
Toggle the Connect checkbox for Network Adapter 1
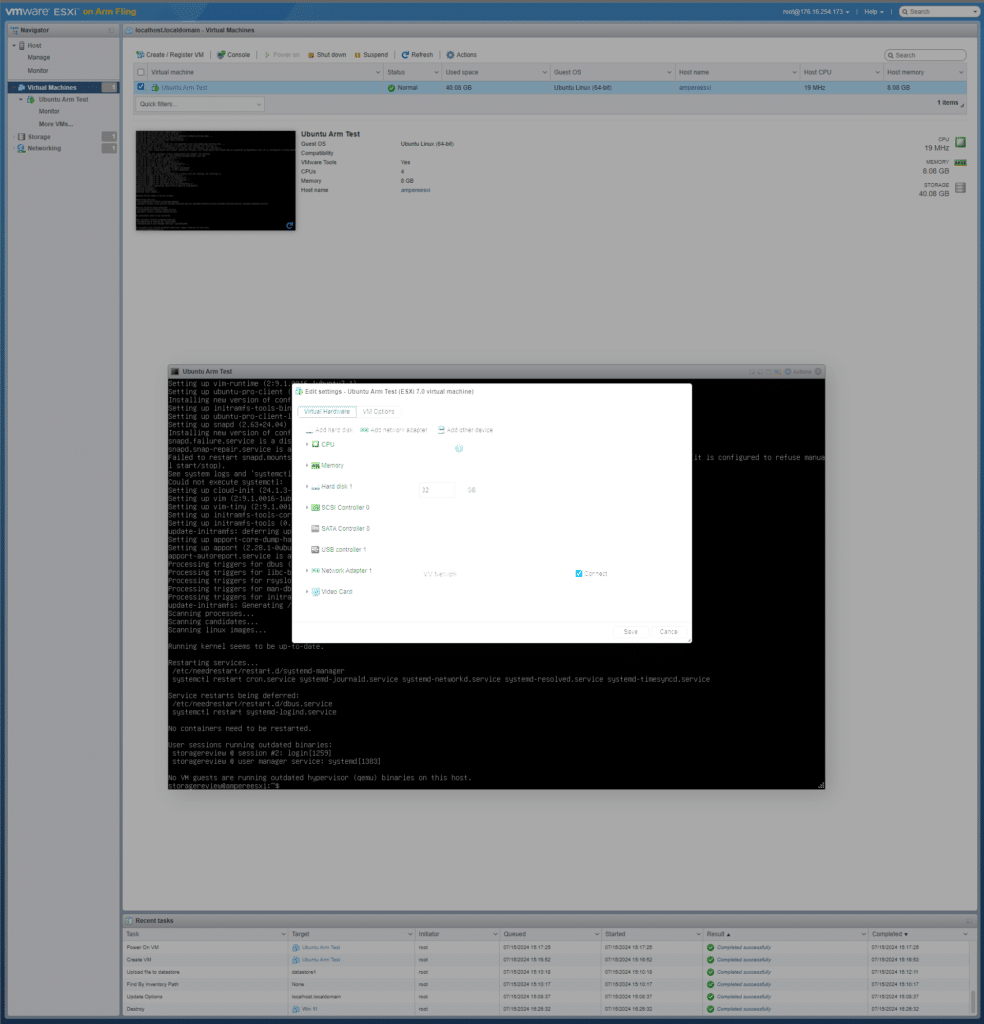pyautogui.click(x=579, y=573)
